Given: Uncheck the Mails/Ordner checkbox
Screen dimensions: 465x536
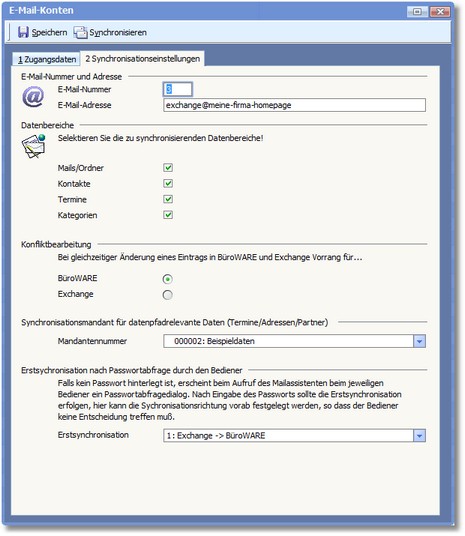Looking at the screenshot, I should click(x=168, y=168).
